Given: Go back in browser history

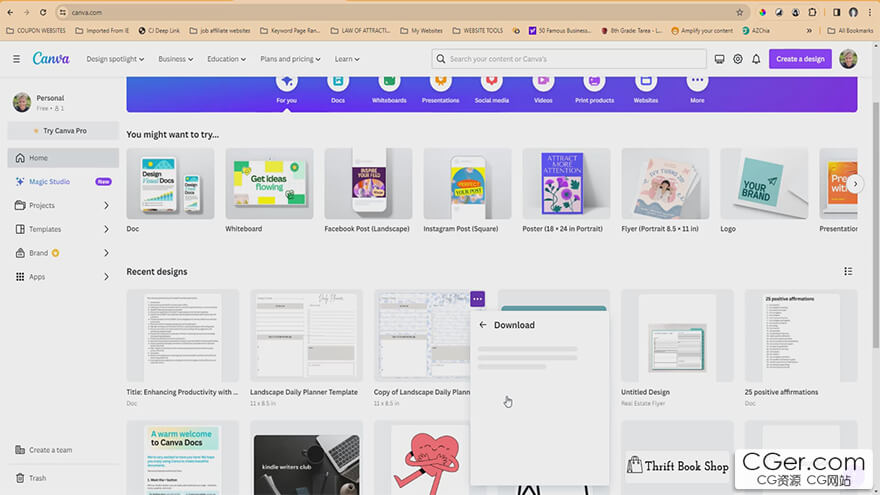Looking at the screenshot, I should pyautogui.click(x=10, y=12).
